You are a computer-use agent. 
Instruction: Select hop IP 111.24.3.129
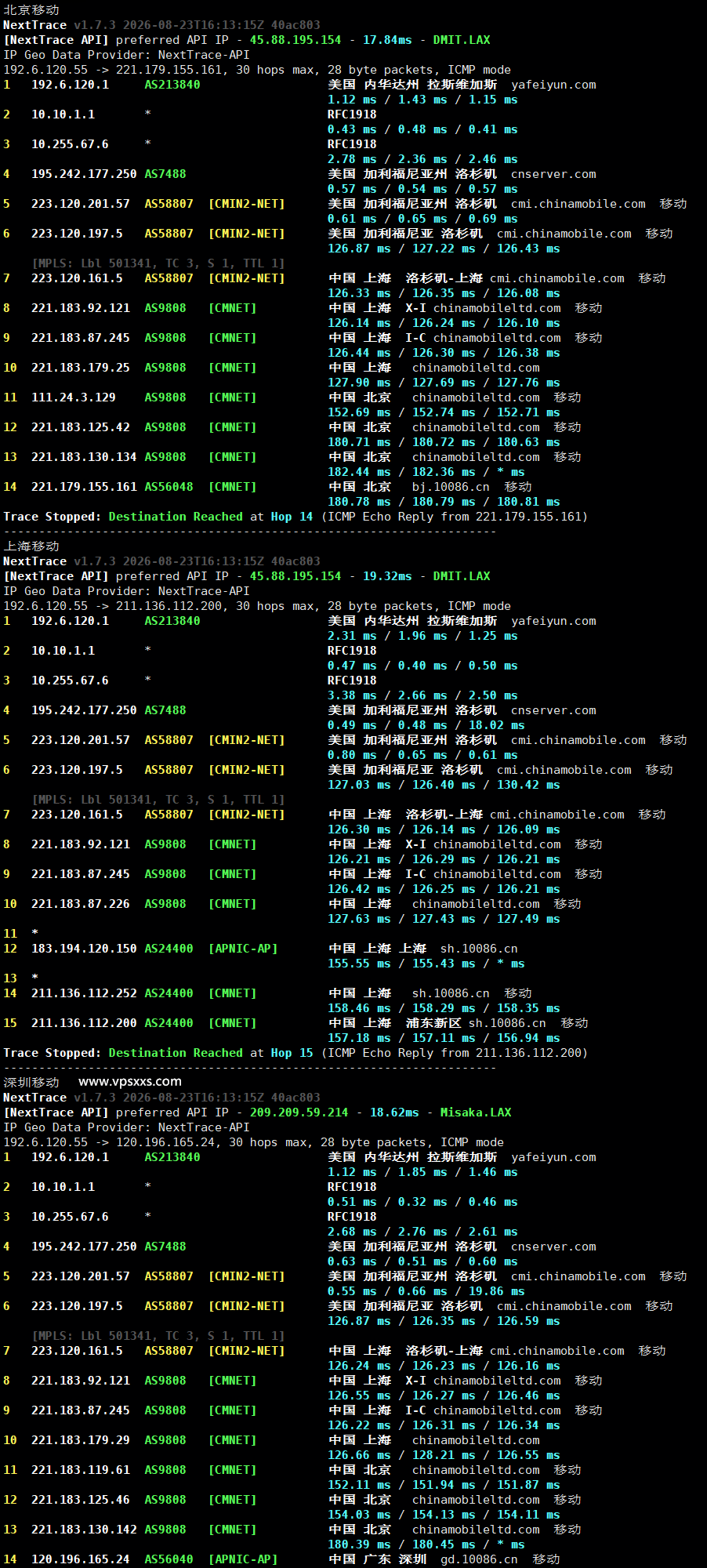tap(74, 397)
